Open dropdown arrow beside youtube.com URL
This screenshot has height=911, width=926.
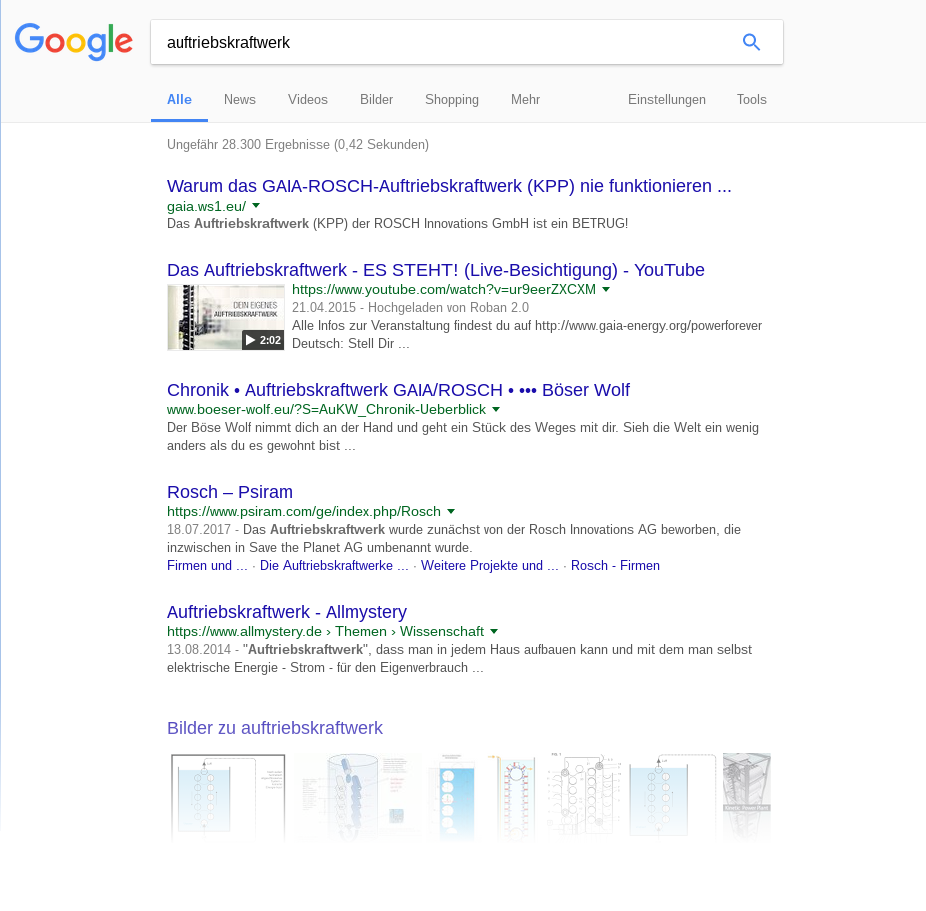click(x=606, y=289)
